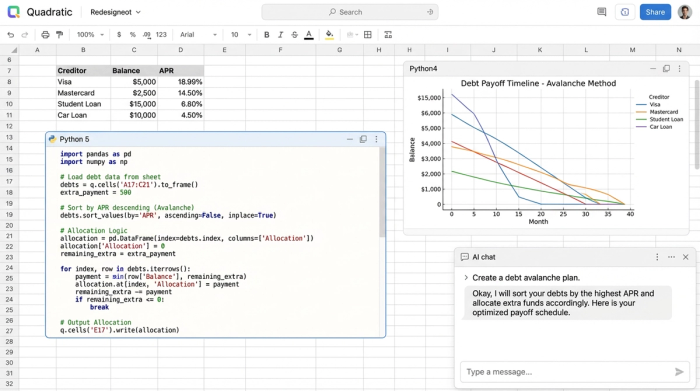Activate the paint format tool

point(59,35)
